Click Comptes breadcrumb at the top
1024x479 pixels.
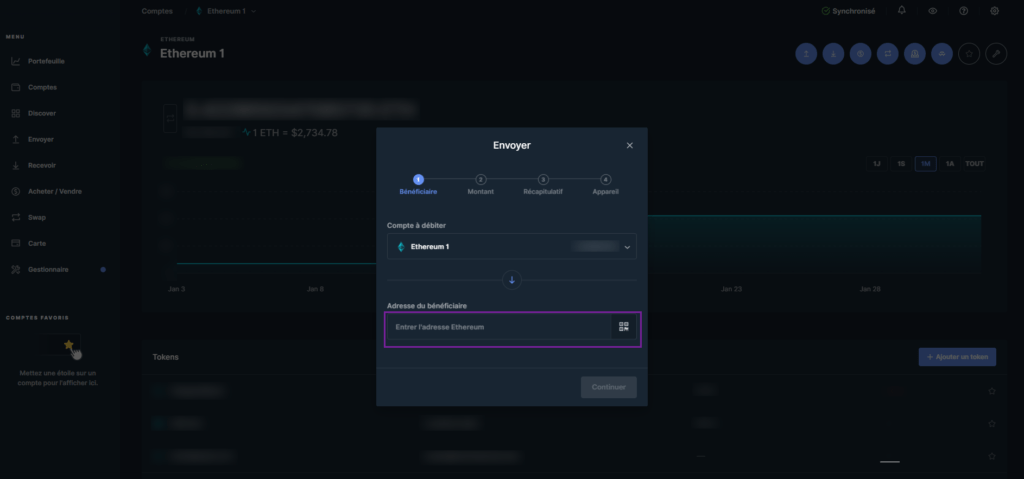pos(157,11)
